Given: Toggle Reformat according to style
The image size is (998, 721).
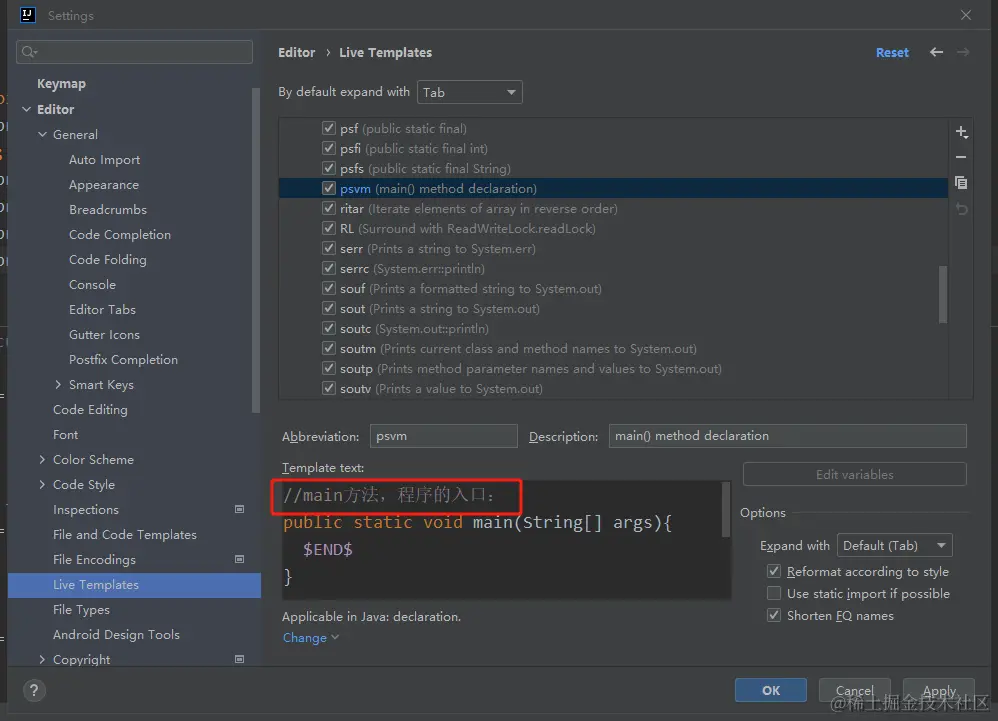Looking at the screenshot, I should tap(774, 571).
